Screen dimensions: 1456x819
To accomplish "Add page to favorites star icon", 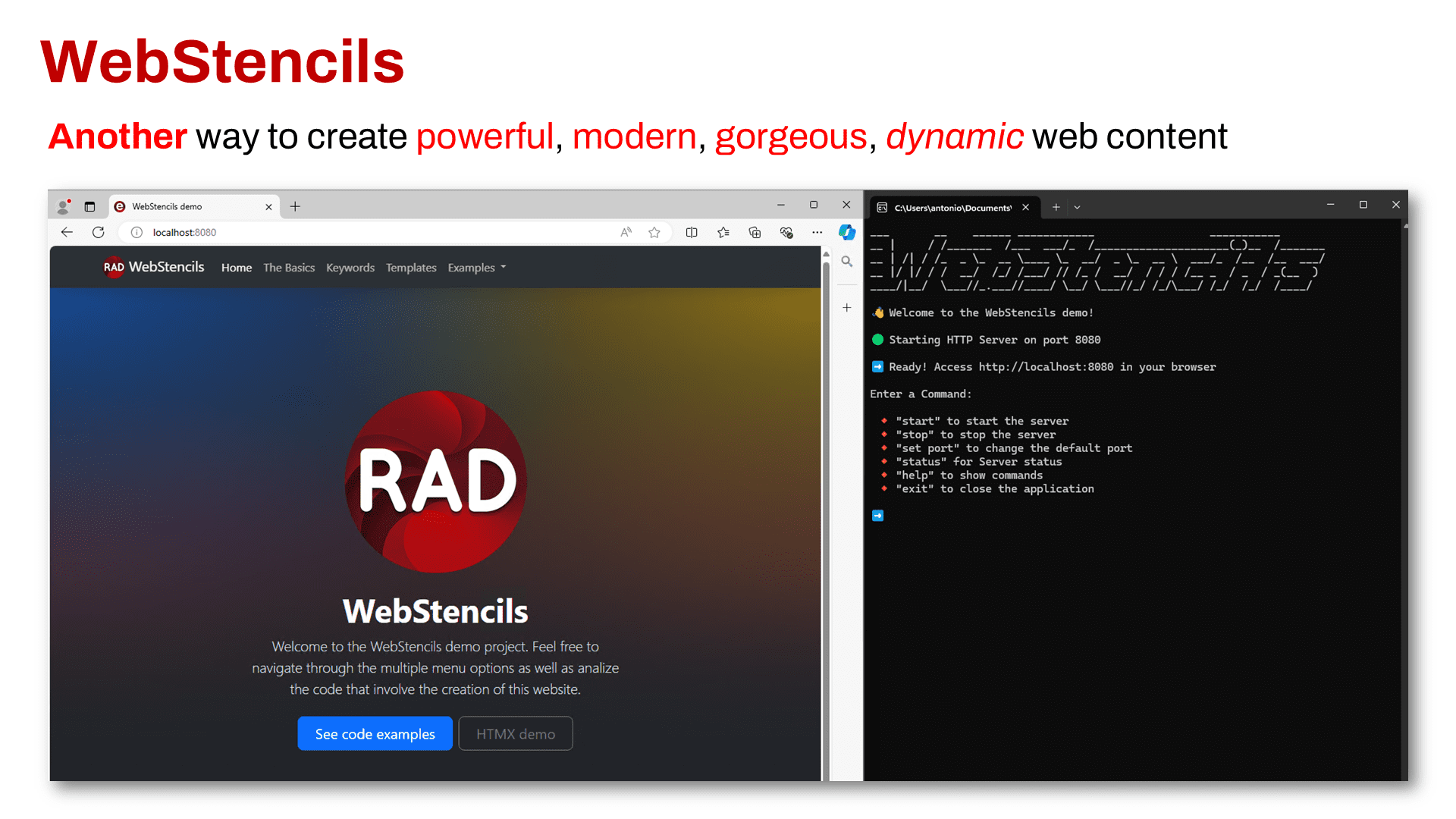I will click(x=654, y=232).
